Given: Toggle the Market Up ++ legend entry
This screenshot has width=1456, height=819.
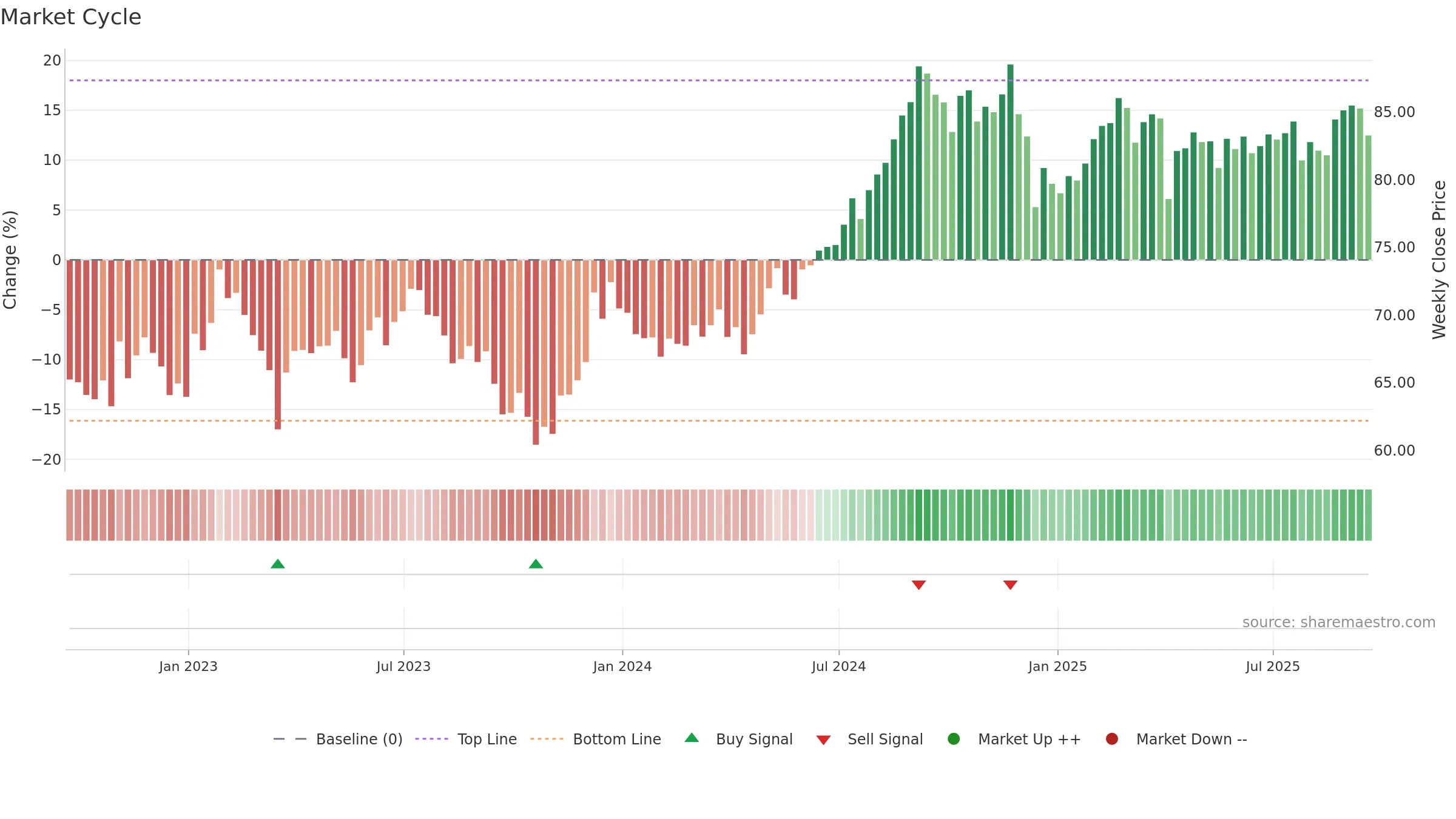Looking at the screenshot, I should tap(1014, 739).
